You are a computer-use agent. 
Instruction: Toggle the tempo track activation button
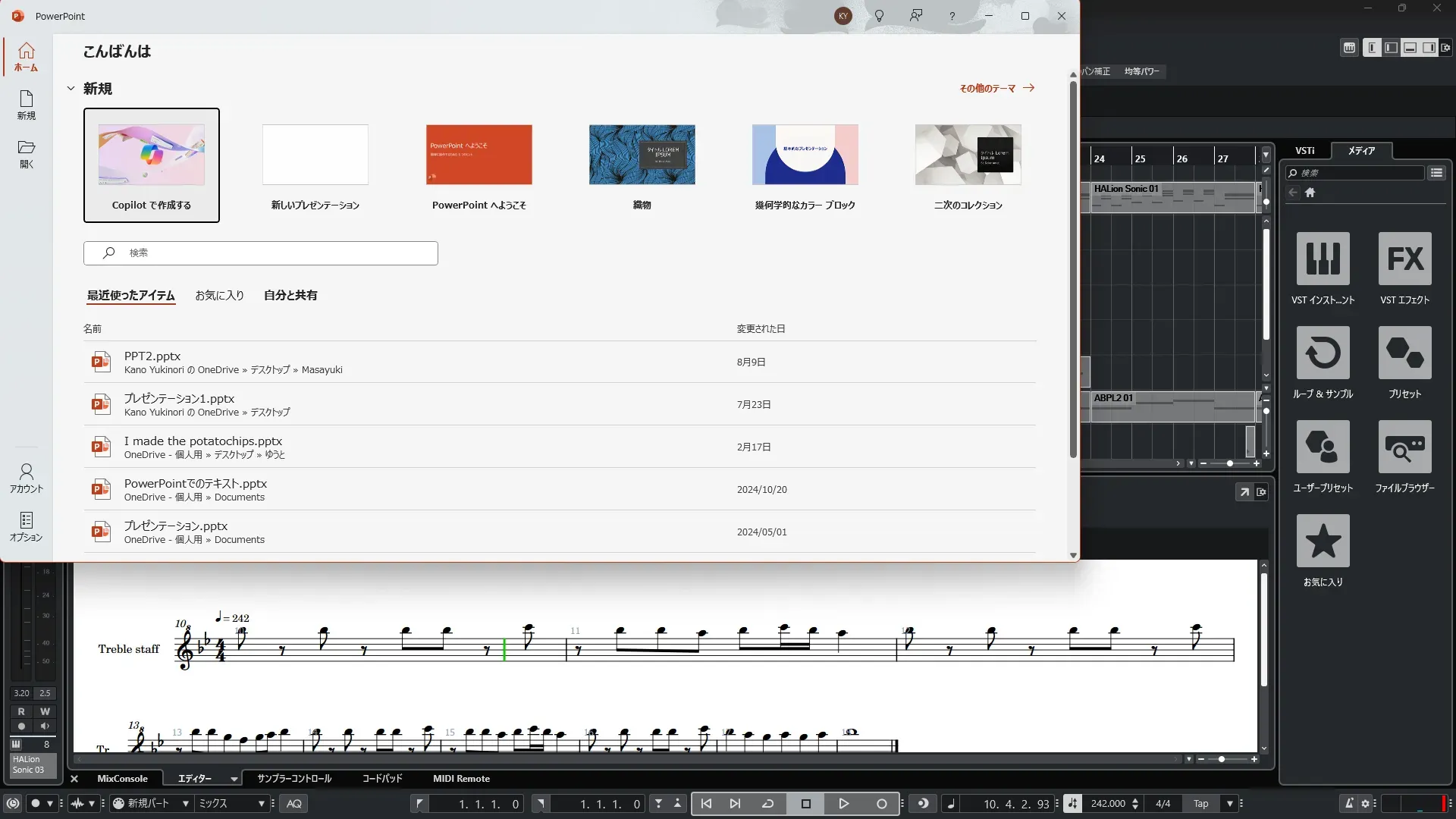pyautogui.click(x=1072, y=804)
